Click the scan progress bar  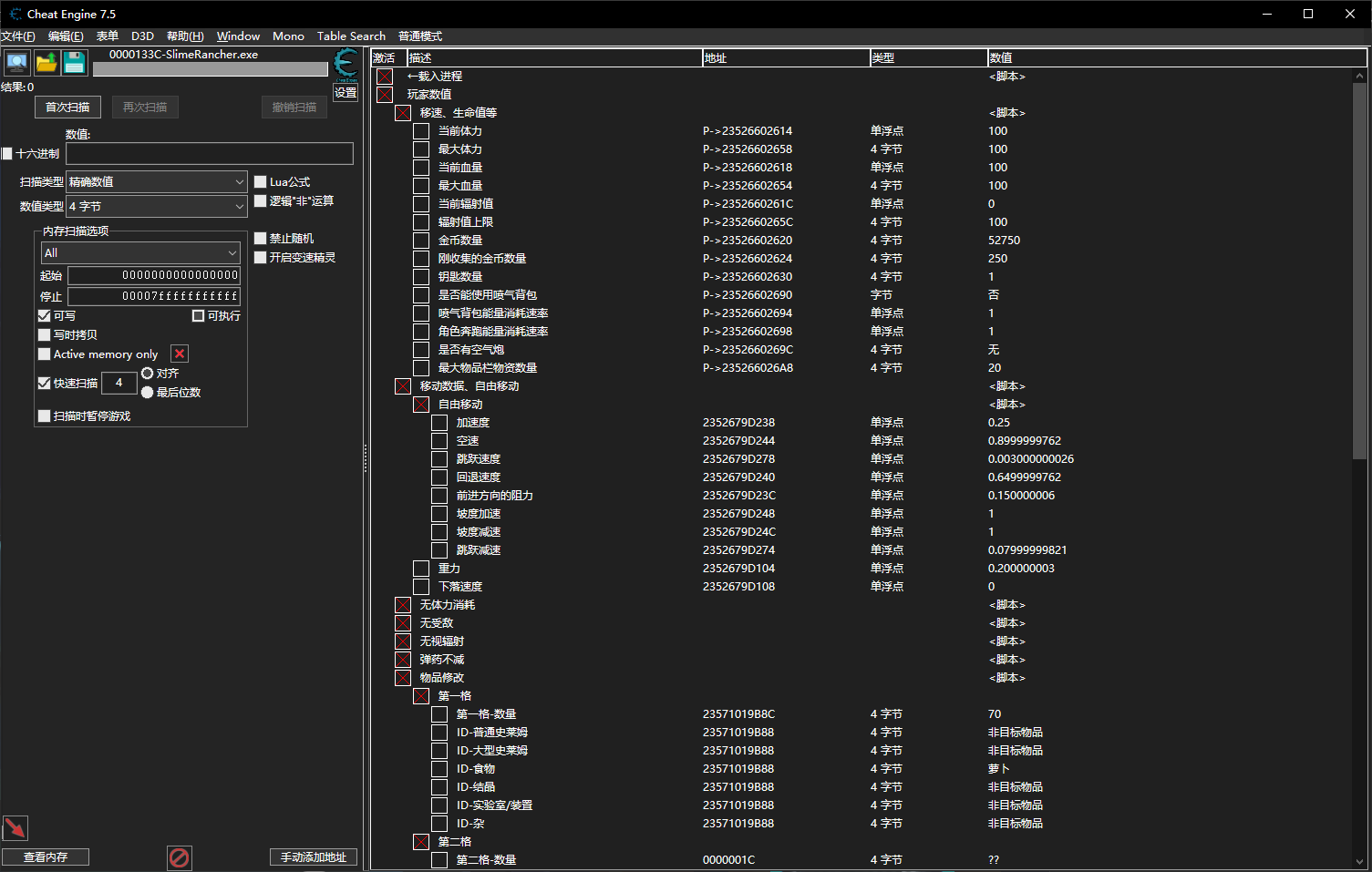[211, 69]
